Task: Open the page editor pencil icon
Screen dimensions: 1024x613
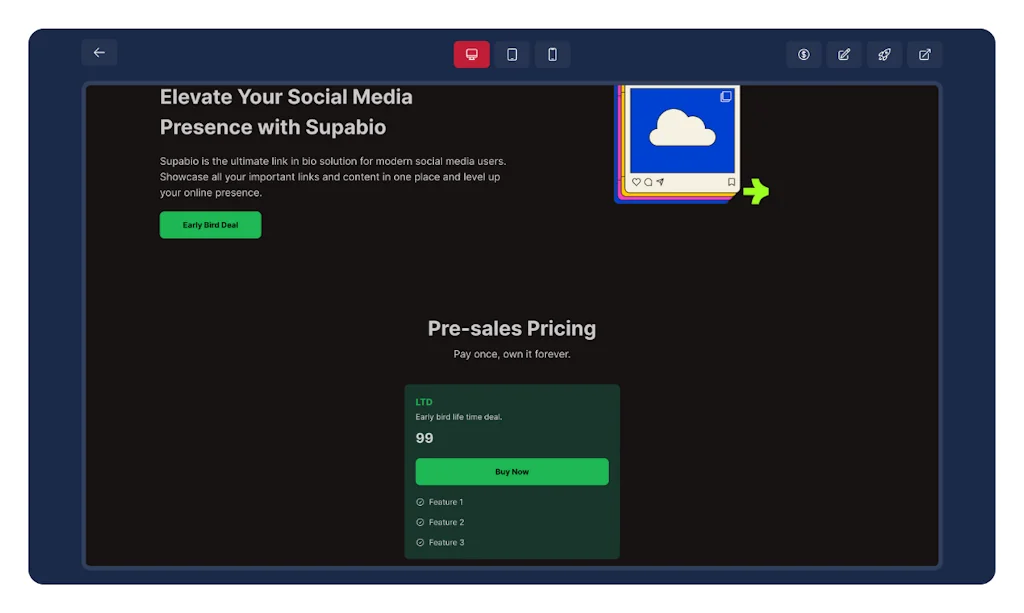Action: [x=844, y=54]
